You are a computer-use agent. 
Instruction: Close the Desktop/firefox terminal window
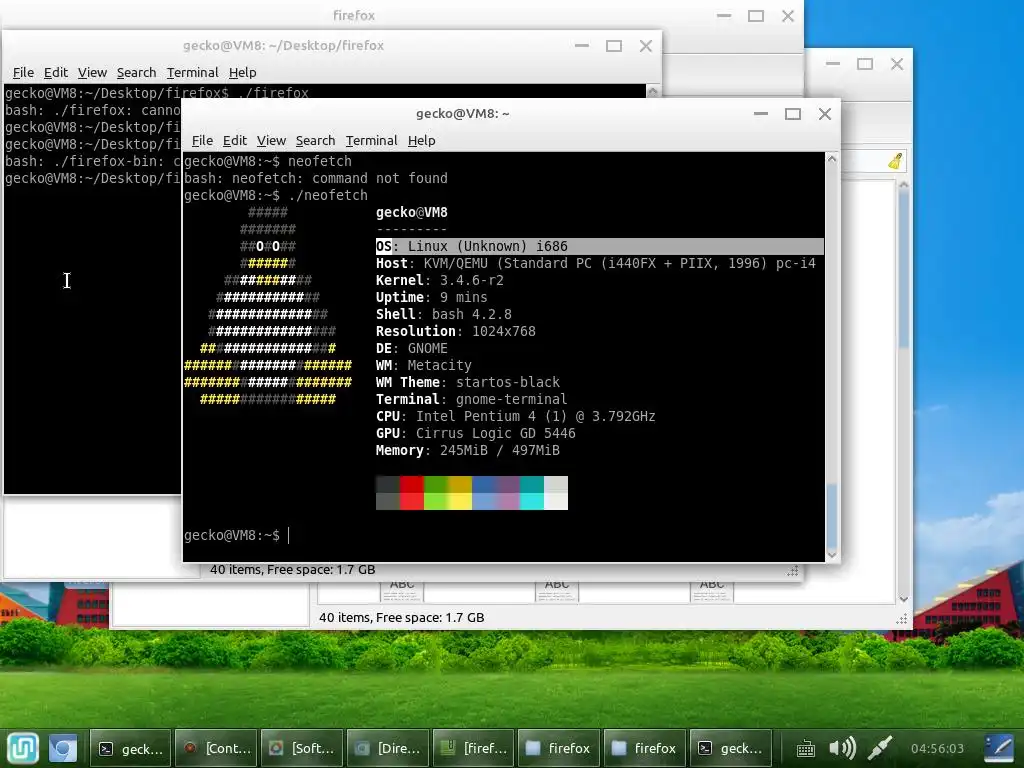coord(646,46)
